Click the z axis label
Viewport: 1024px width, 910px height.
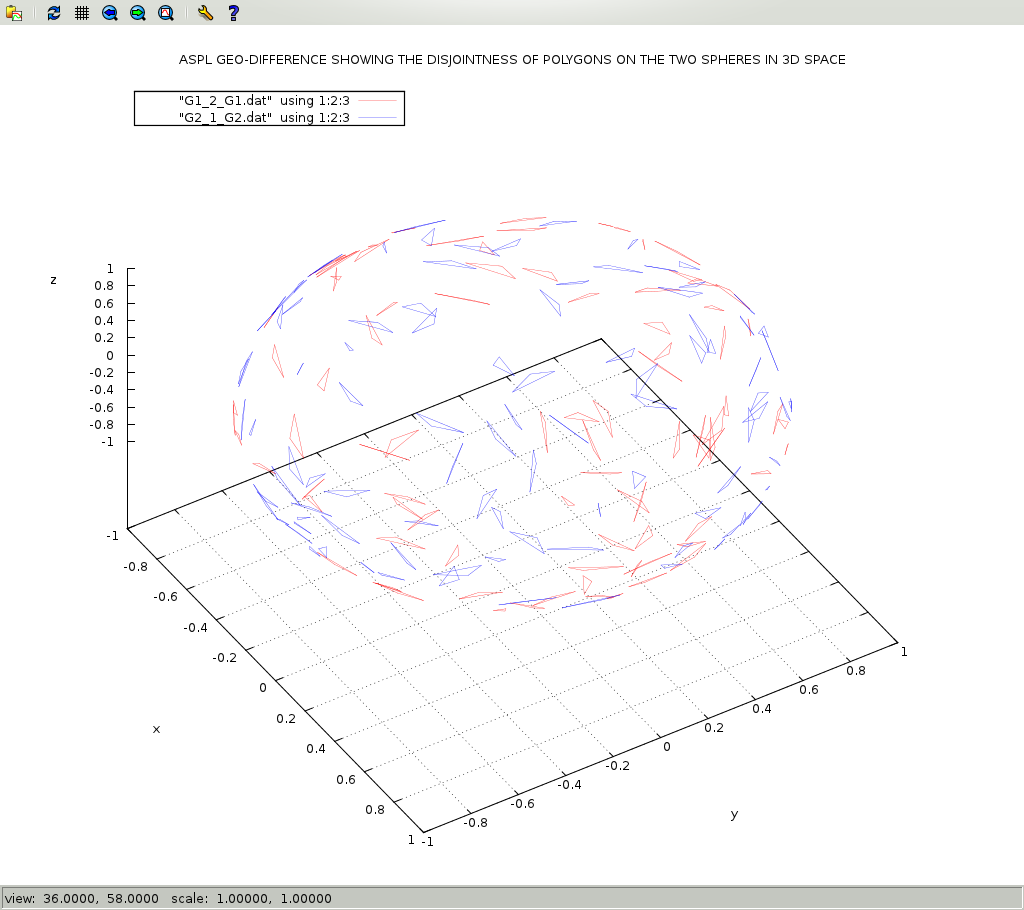pos(53,280)
